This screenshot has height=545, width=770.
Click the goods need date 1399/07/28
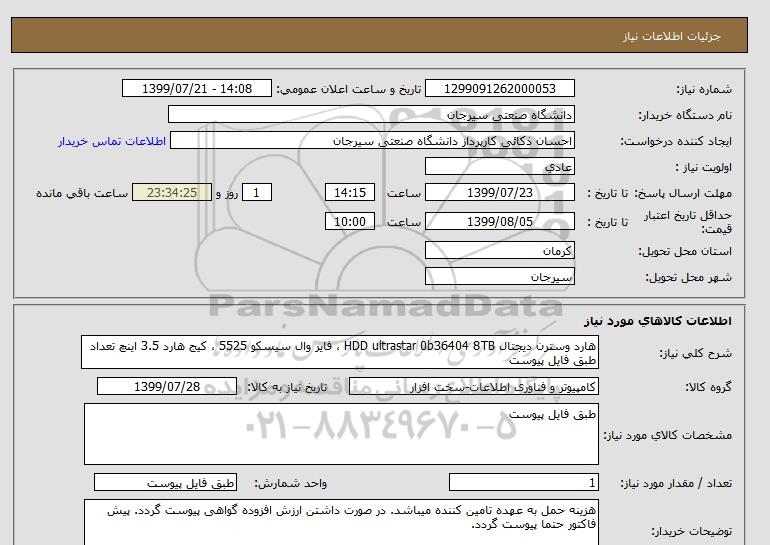[167, 386]
